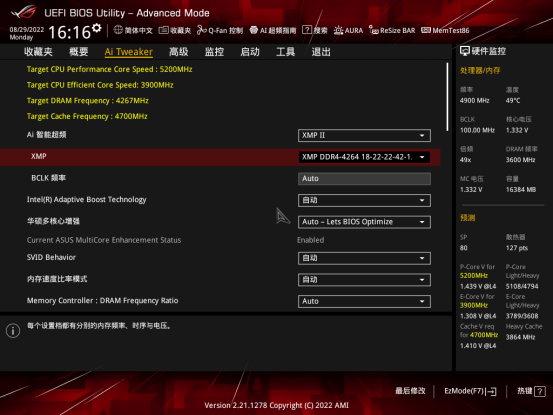553x415 pixels.
Task: Click the EzMode(F7) button
Action: pos(470,391)
